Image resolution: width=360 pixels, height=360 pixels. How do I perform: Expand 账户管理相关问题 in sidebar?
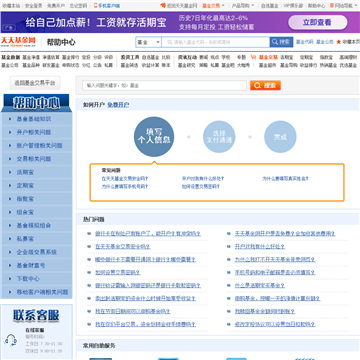(x=36, y=145)
